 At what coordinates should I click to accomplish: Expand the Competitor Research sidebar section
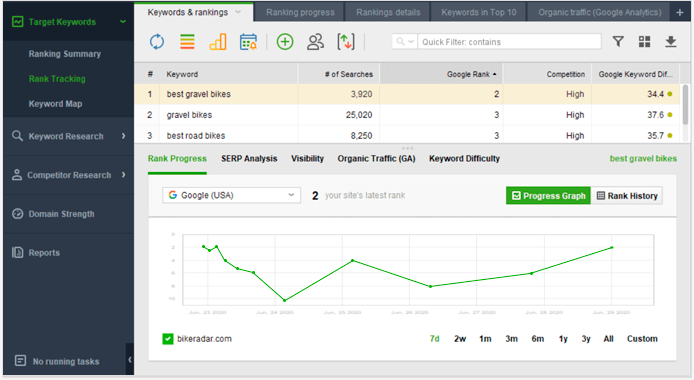tap(69, 175)
